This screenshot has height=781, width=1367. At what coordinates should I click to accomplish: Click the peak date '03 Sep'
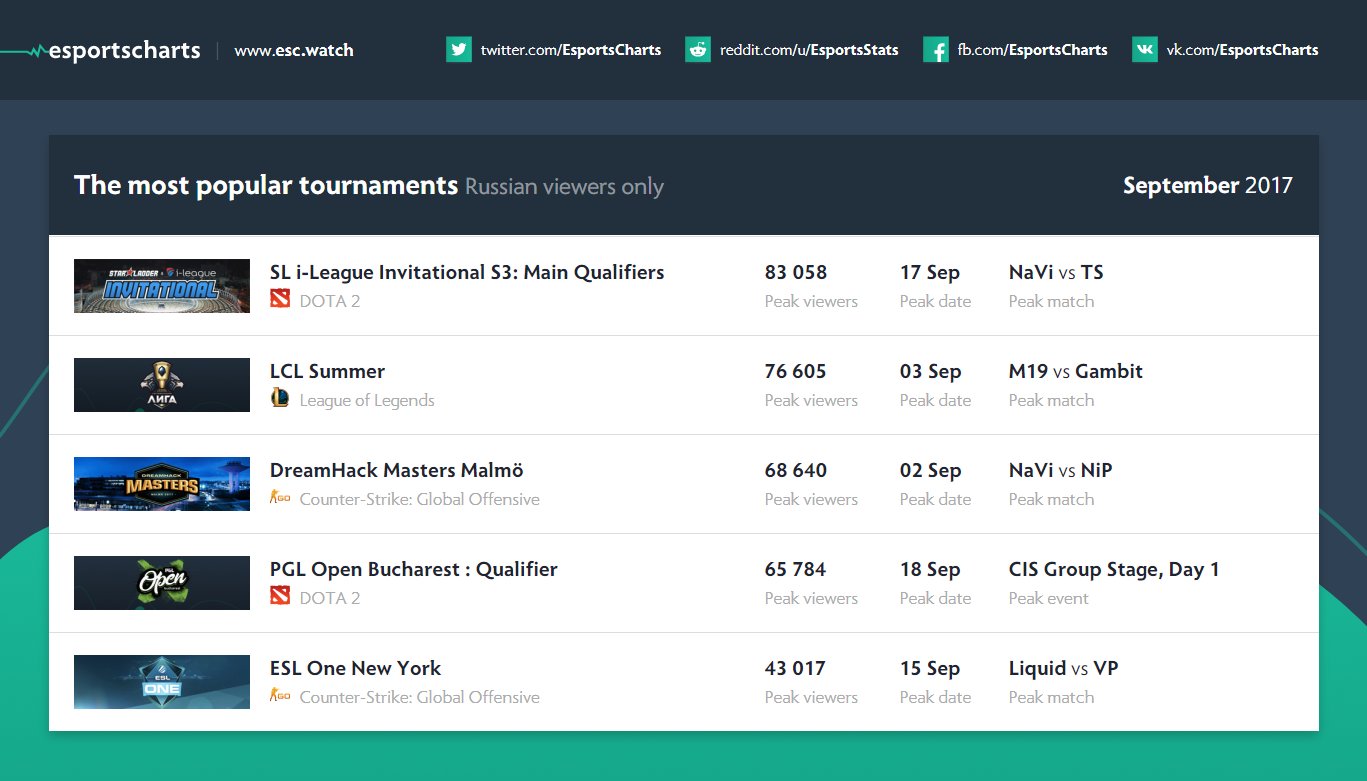pos(930,371)
